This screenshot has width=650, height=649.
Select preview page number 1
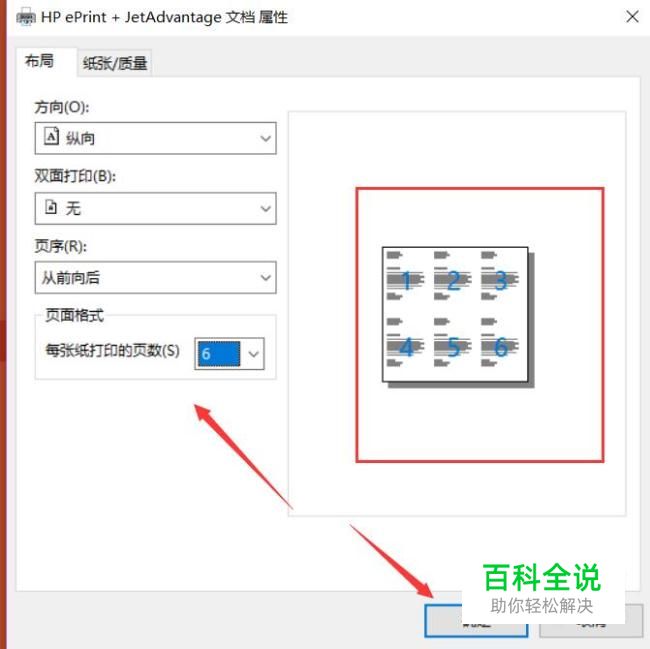click(x=406, y=281)
